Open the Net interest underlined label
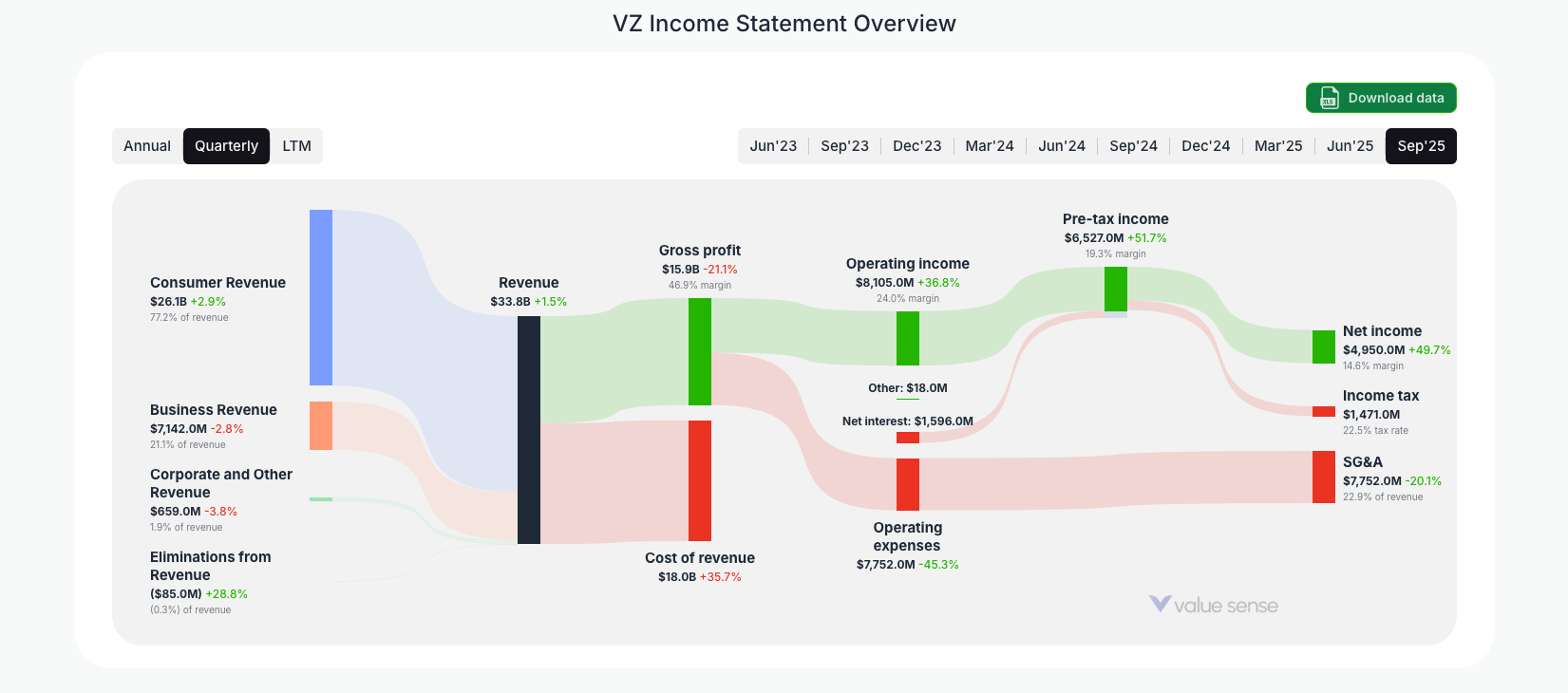 [x=907, y=421]
